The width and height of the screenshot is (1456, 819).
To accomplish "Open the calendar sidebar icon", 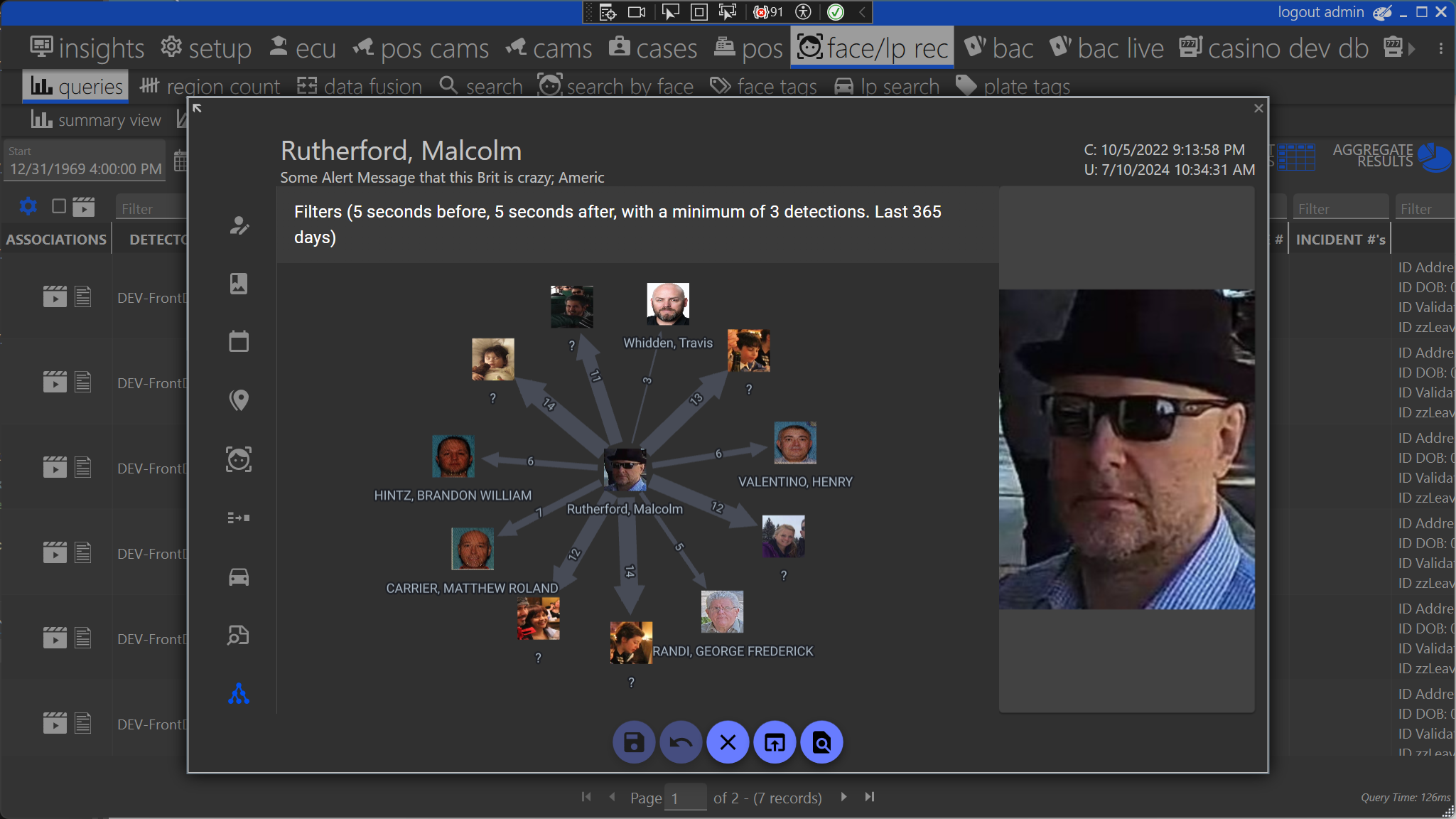I will [239, 342].
